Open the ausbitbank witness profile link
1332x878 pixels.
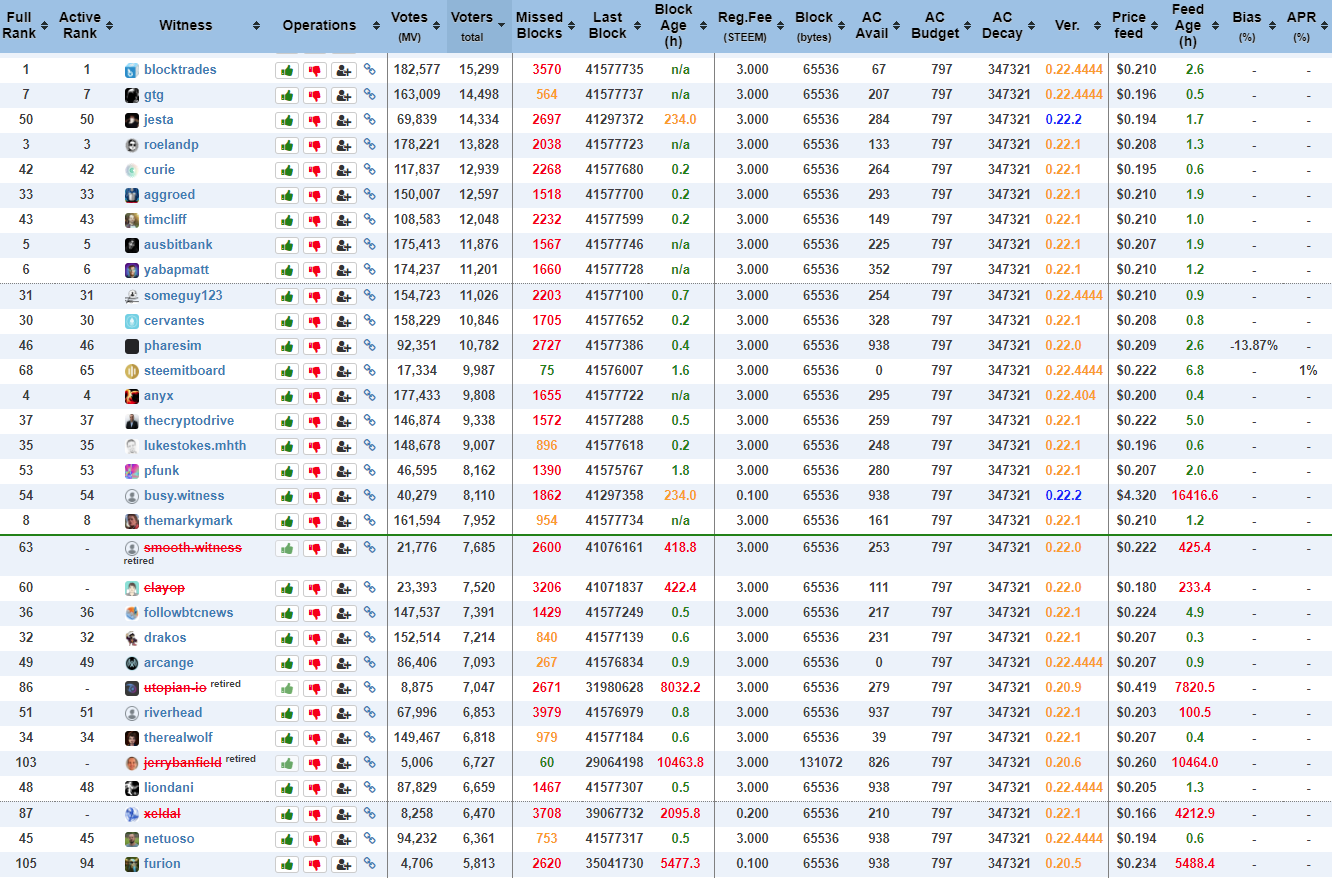click(177, 245)
